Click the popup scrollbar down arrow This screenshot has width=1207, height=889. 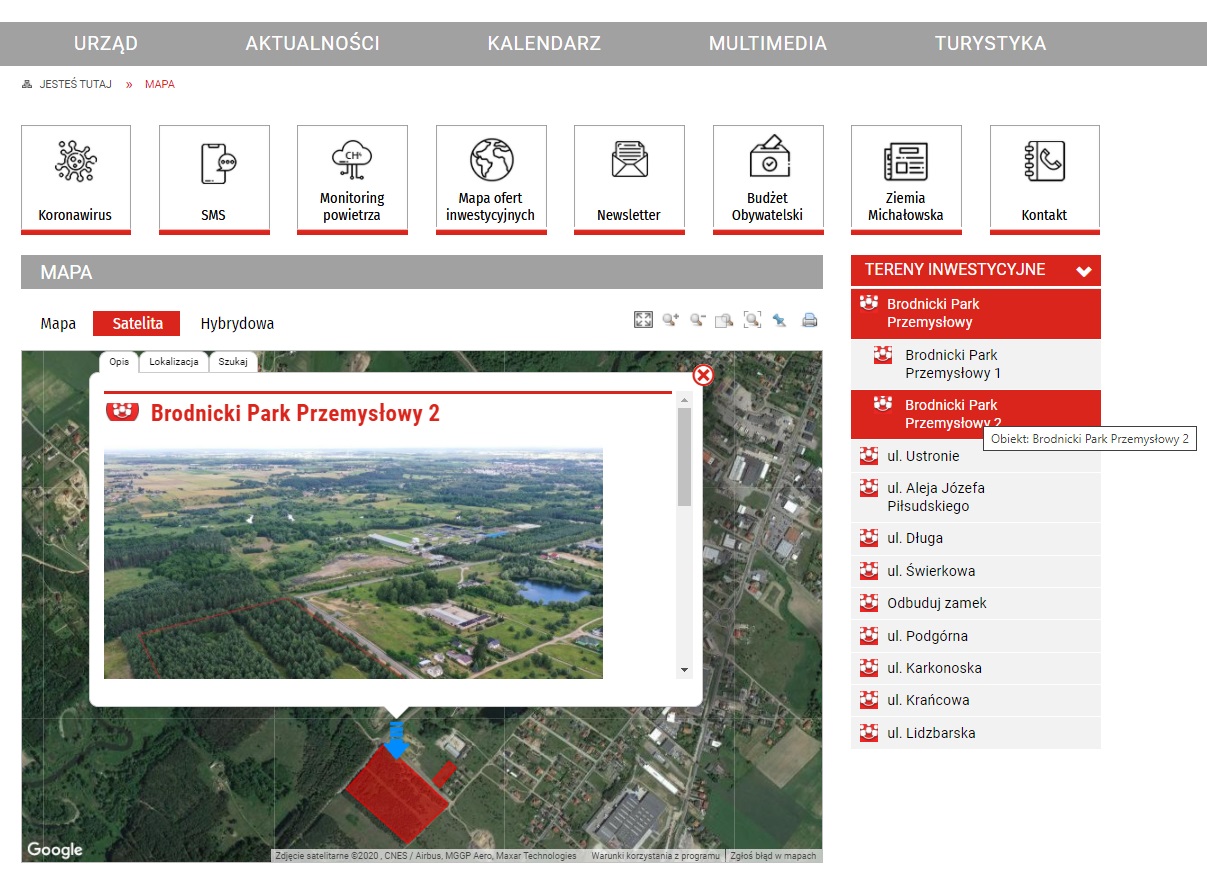684,670
